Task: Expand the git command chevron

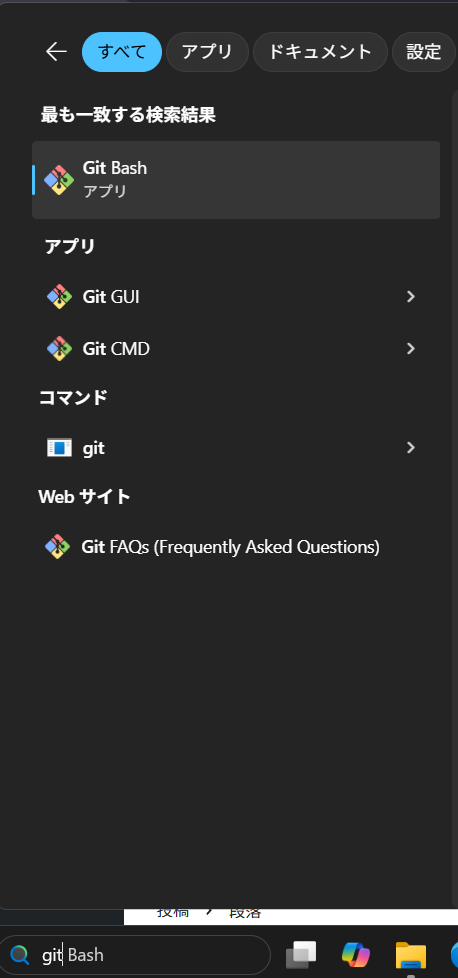Action: [411, 448]
